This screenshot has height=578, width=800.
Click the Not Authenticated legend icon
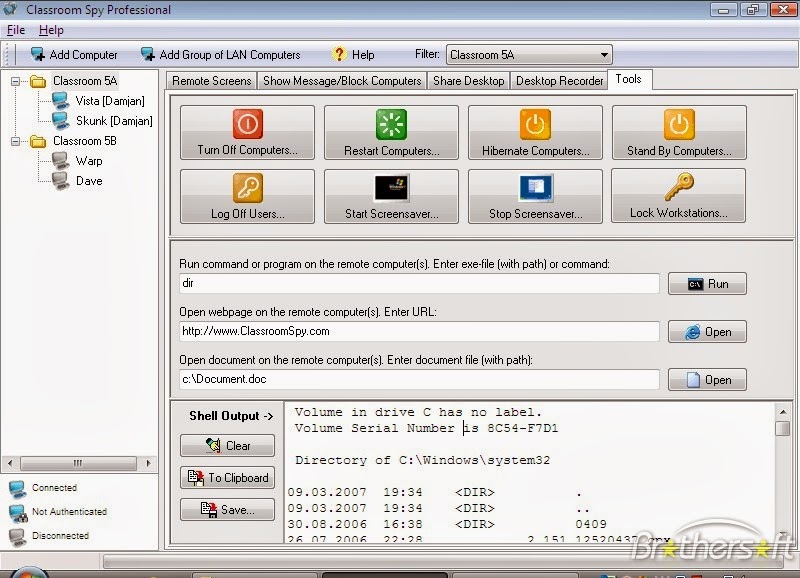(17, 513)
